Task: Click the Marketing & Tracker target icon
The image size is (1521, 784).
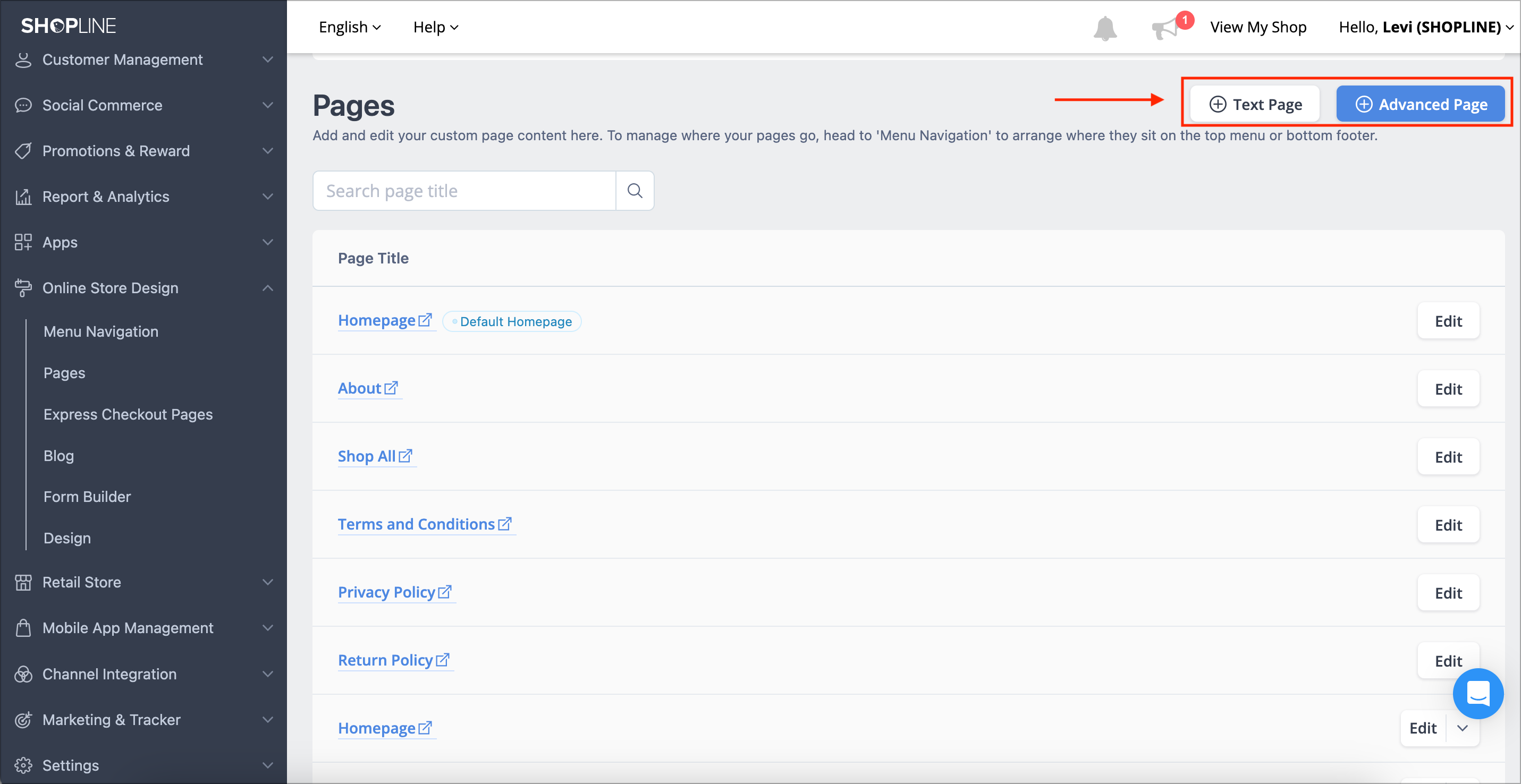Action: click(23, 720)
